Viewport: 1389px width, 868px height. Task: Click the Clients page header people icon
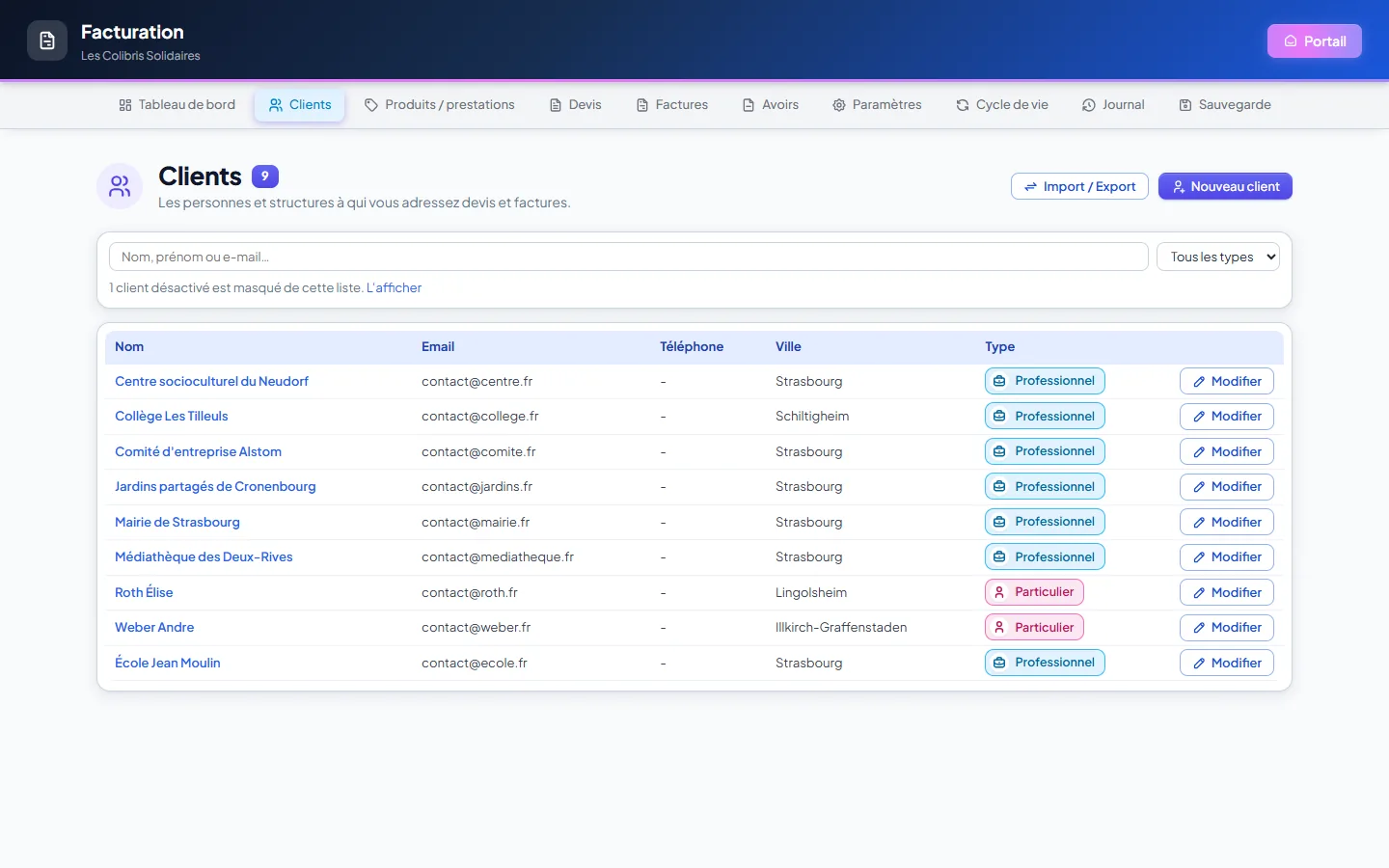pyautogui.click(x=120, y=186)
